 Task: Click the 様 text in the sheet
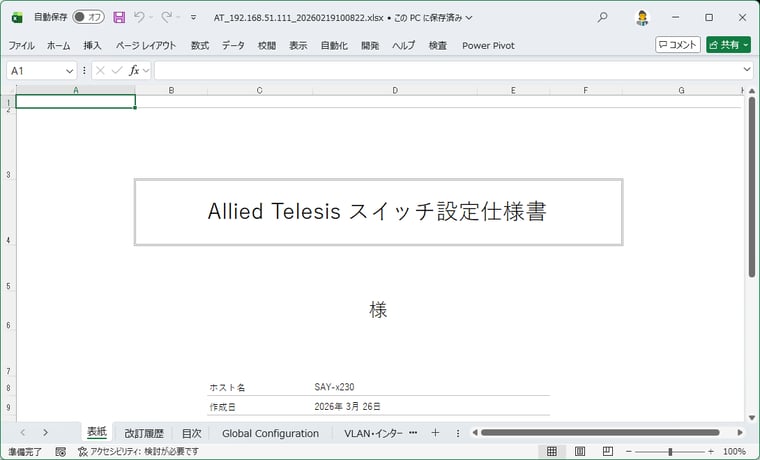(x=378, y=310)
